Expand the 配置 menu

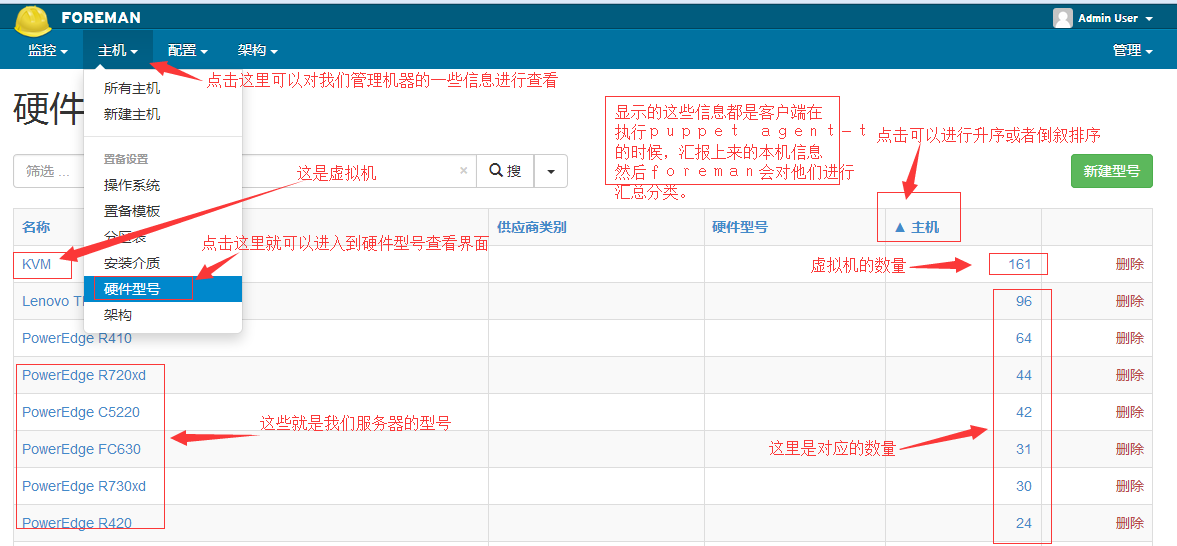click(188, 50)
